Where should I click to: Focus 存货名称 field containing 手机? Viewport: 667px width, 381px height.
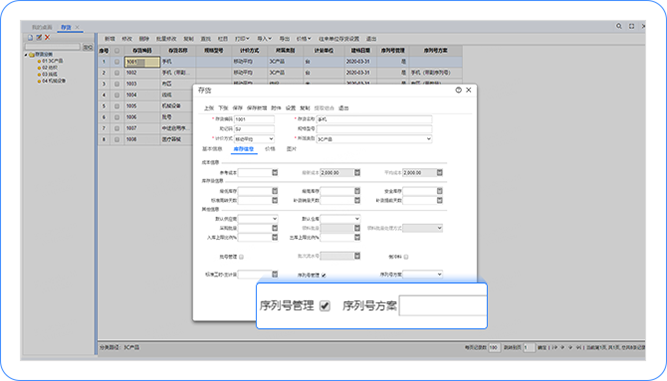pos(374,119)
